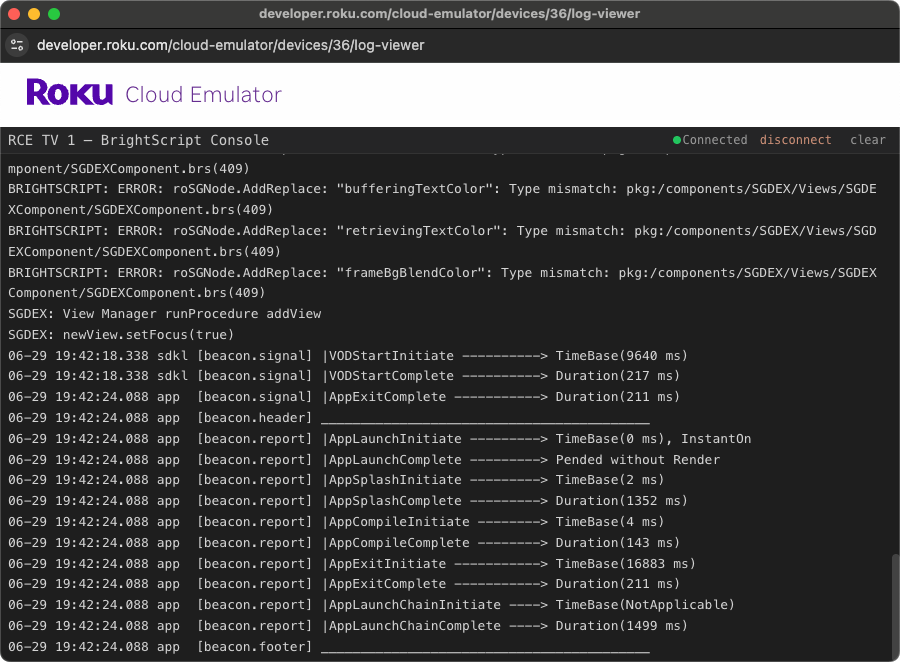Click the AppLaunchInitiate log row
This screenshot has height=662, width=900.
379,439
